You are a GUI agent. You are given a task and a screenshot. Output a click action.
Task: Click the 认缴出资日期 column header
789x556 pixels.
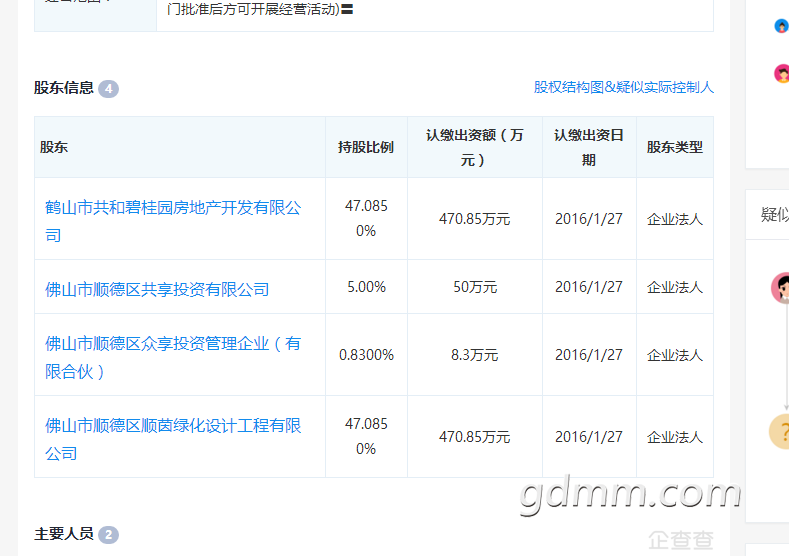click(589, 147)
